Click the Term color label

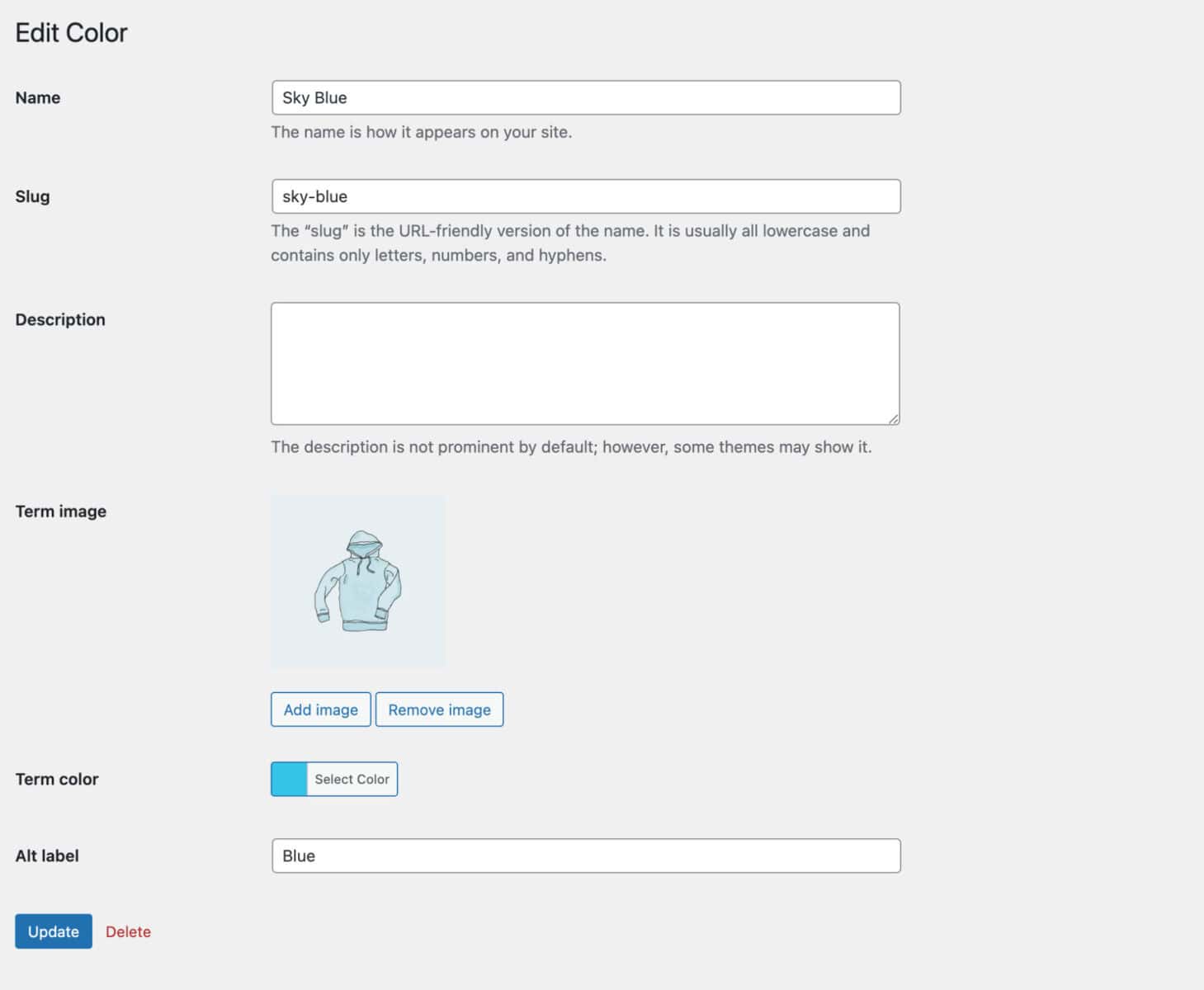(x=56, y=779)
